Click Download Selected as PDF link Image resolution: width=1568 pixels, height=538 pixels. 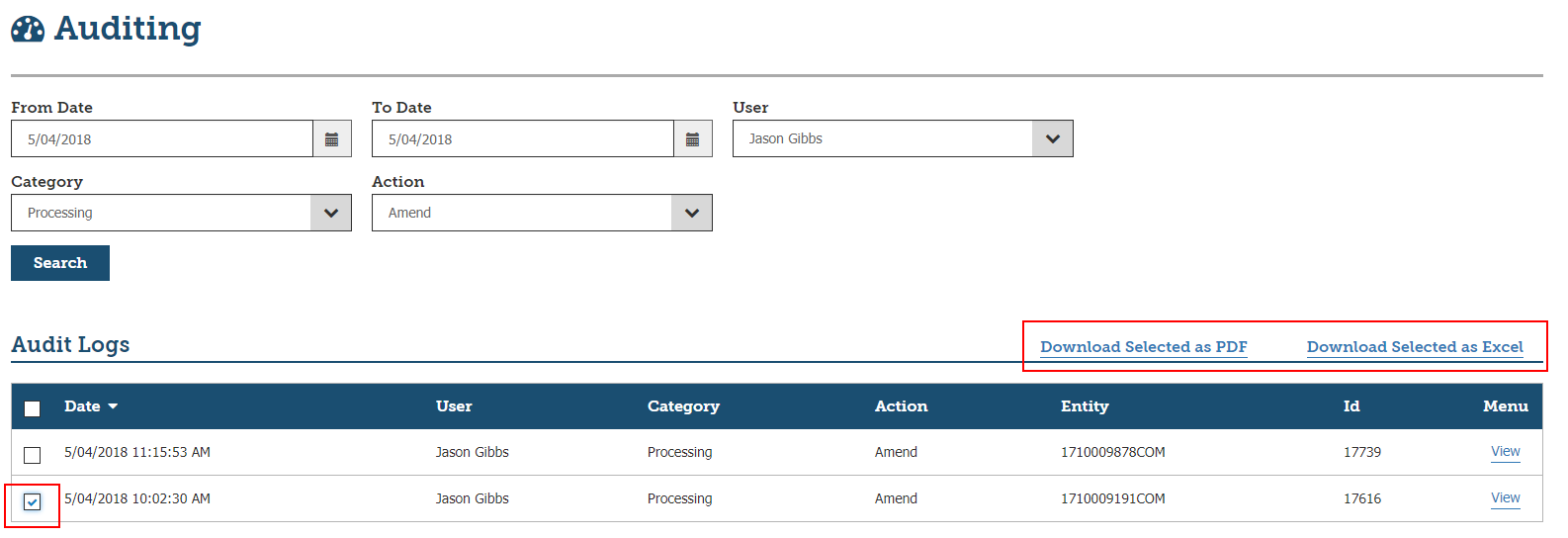tap(1143, 347)
